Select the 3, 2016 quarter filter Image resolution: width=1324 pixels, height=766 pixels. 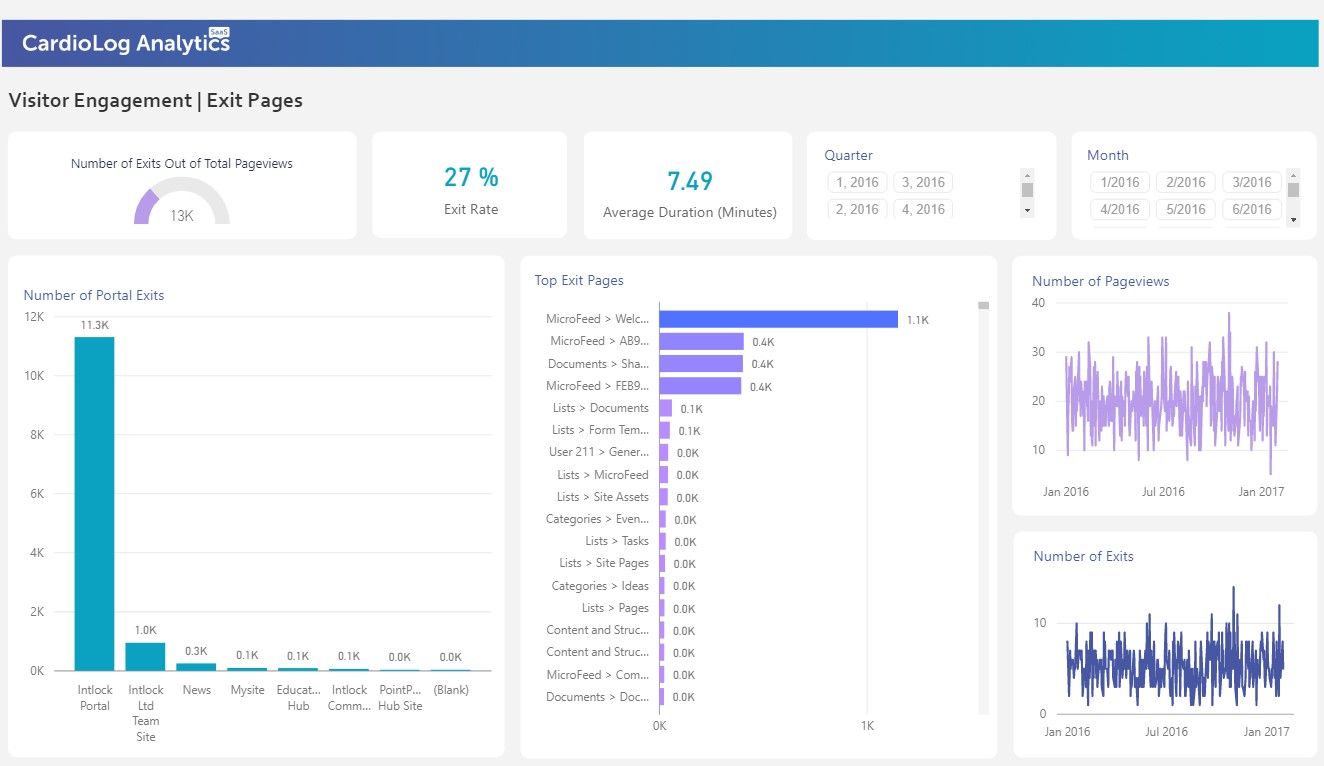(923, 182)
